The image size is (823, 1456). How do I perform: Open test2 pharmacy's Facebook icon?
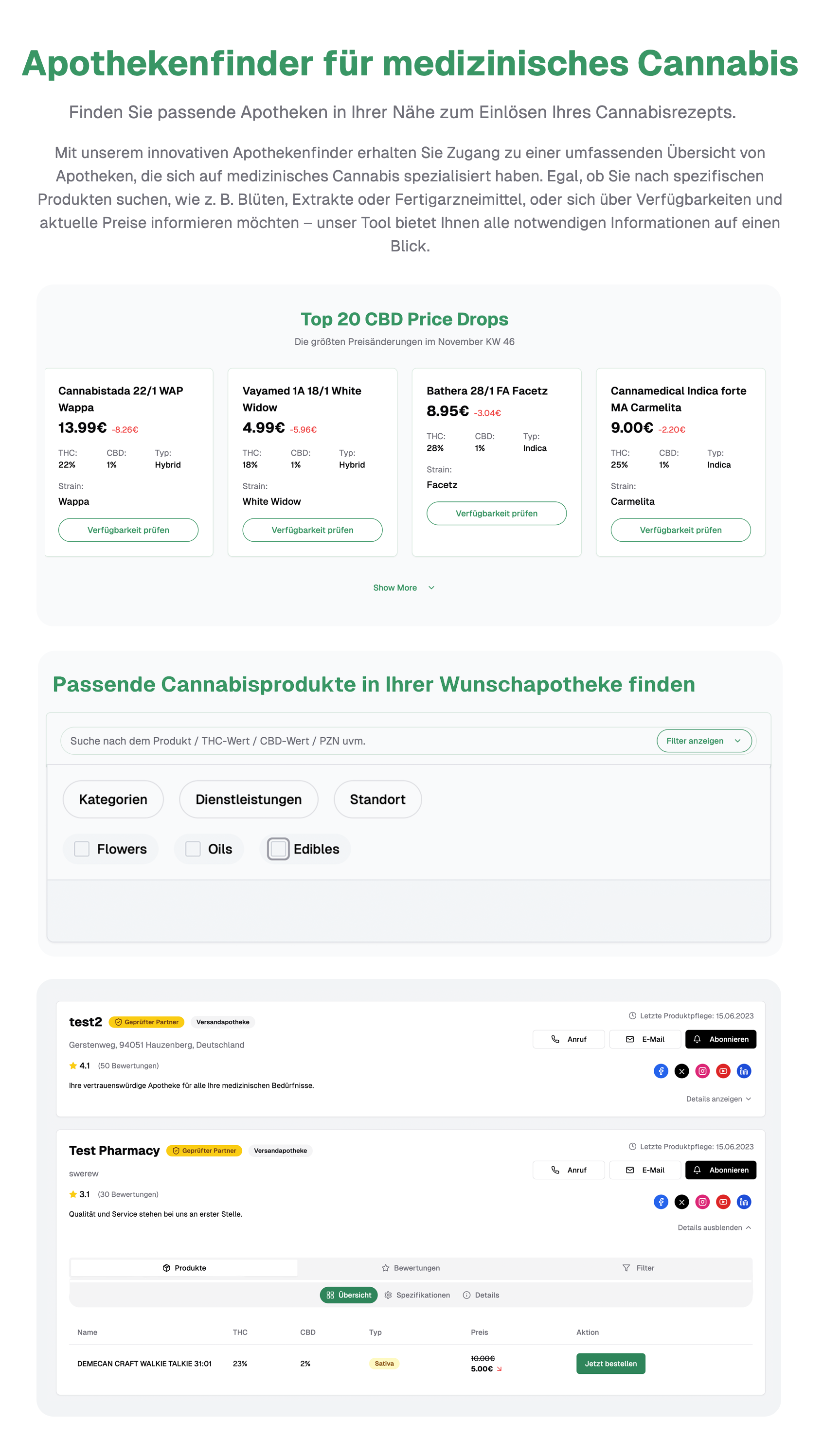661,1071
